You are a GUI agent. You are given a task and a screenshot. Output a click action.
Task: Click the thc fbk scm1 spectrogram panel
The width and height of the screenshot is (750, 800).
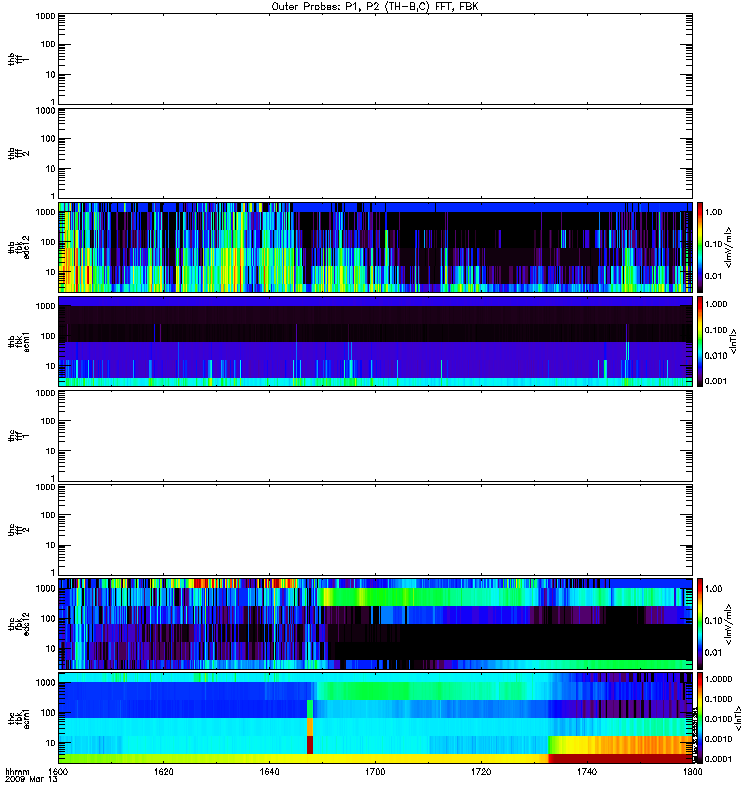pyautogui.click(x=376, y=718)
